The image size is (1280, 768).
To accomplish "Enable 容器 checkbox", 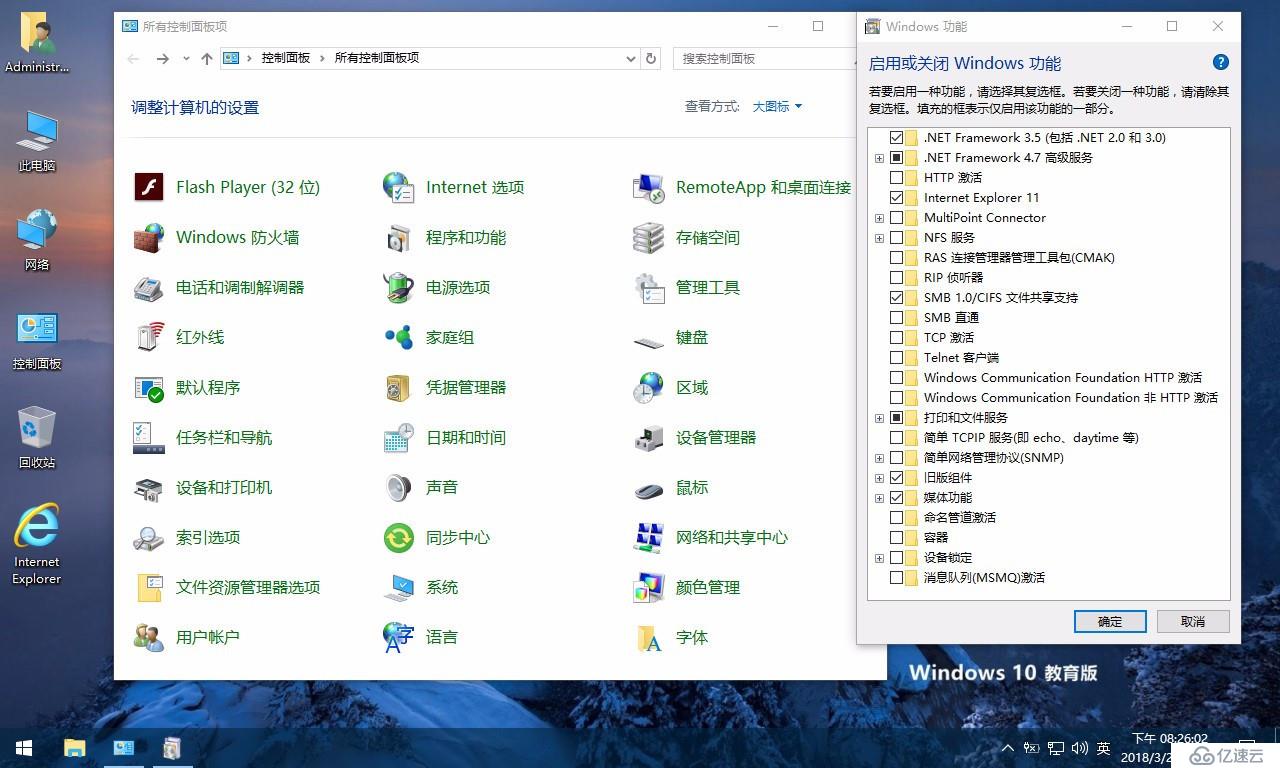I will click(896, 537).
